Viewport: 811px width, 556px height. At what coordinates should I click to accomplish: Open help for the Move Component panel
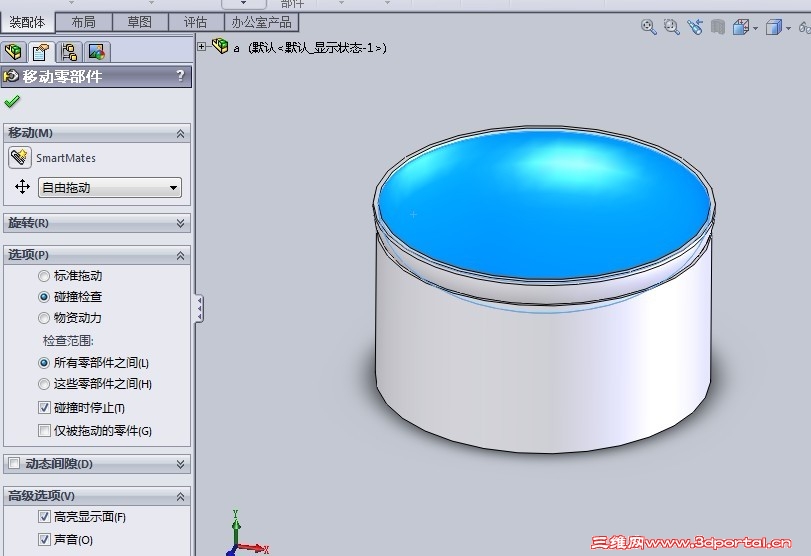[180, 76]
